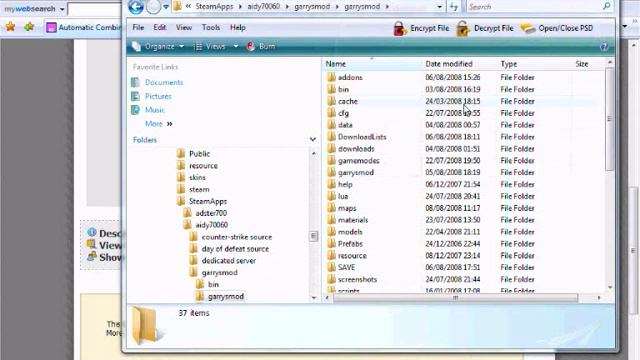Click the address bar refresh button

point(454,7)
